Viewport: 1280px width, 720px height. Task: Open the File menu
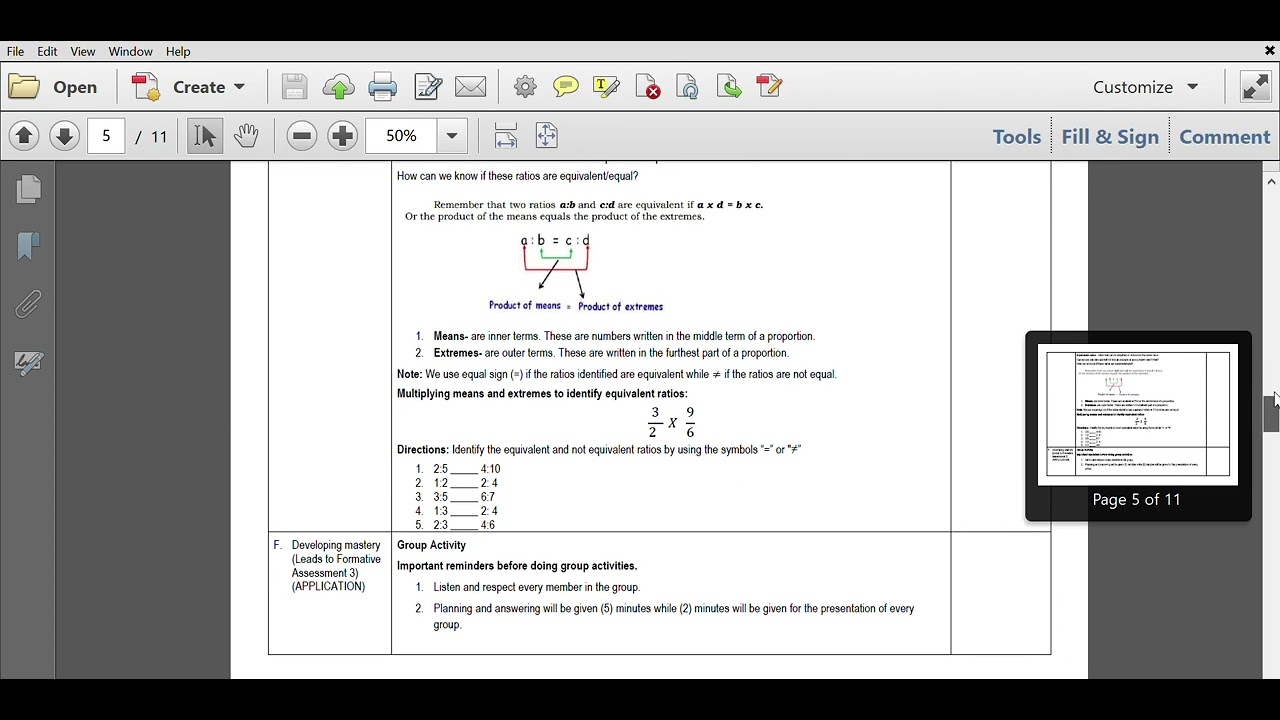[x=15, y=51]
